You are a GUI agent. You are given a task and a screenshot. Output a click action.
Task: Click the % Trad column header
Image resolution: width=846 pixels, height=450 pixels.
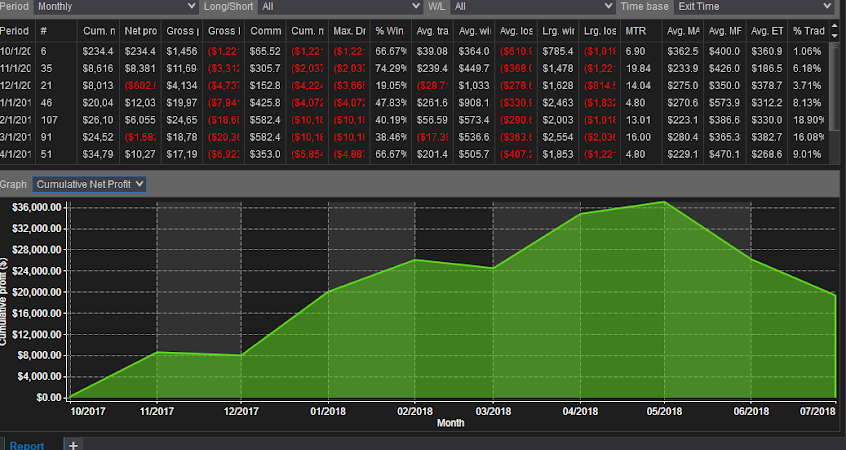(809, 31)
